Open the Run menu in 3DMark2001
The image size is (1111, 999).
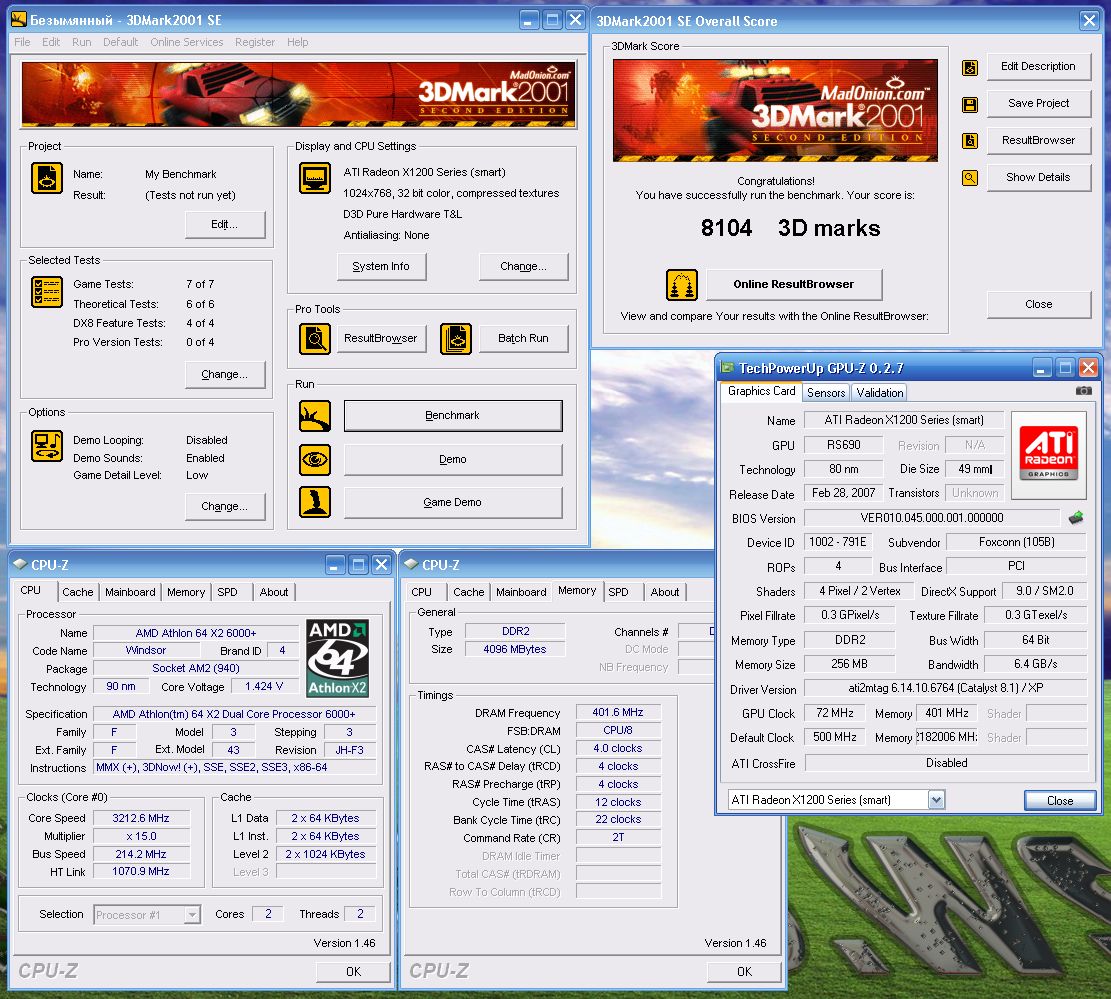[81, 42]
